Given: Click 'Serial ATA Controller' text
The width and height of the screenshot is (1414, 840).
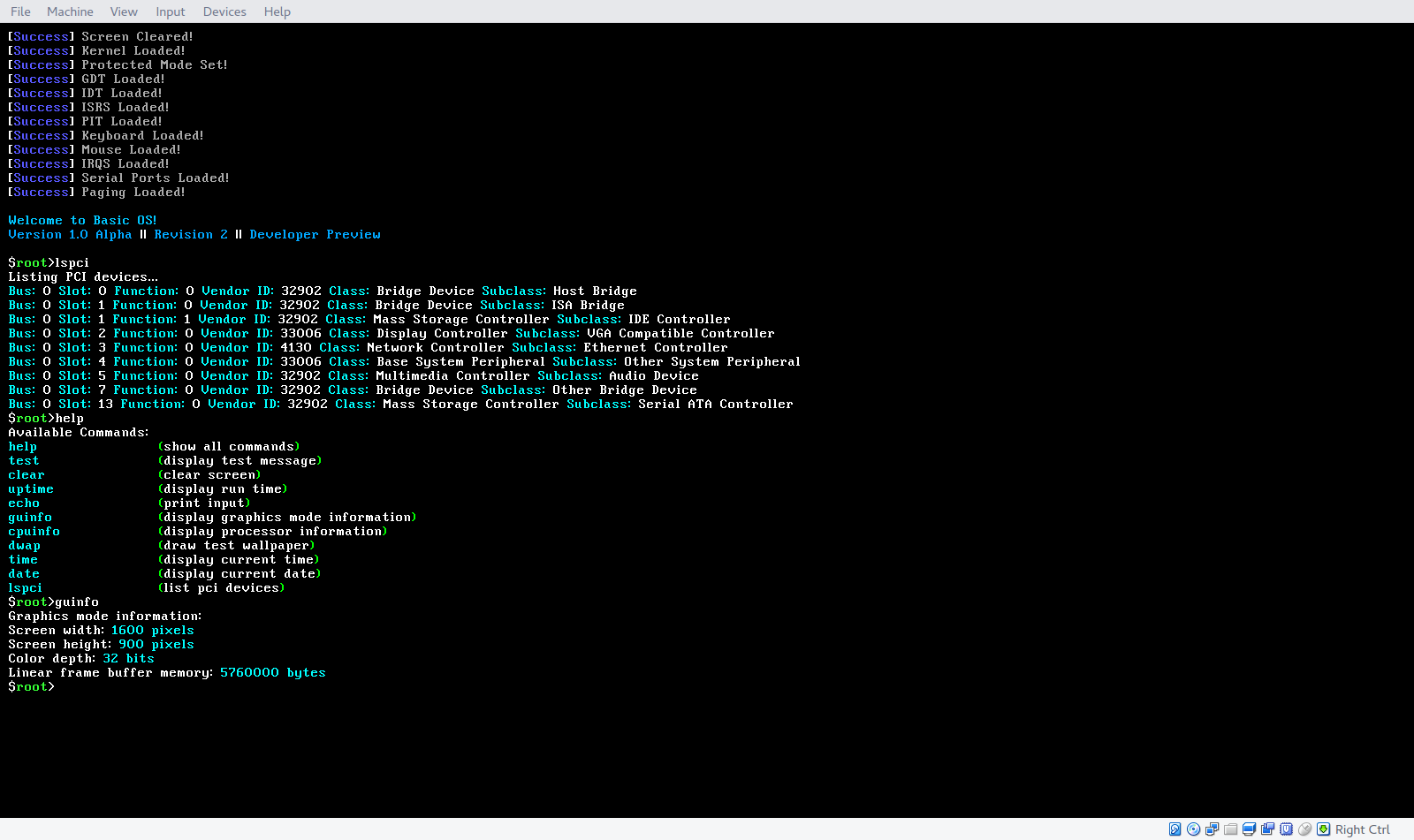Looking at the screenshot, I should [716, 404].
